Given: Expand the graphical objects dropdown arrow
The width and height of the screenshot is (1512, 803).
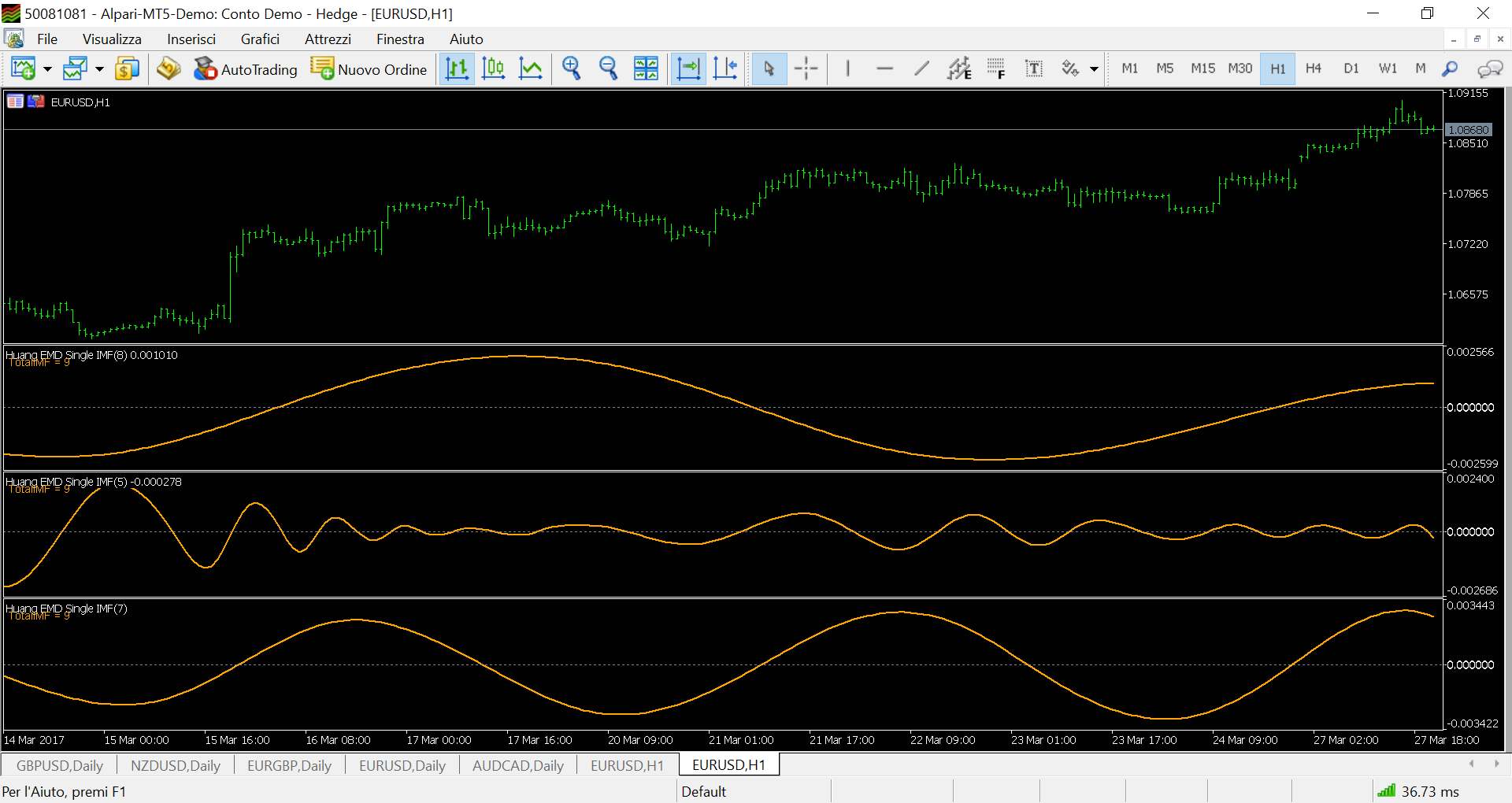Looking at the screenshot, I should (x=1094, y=69).
